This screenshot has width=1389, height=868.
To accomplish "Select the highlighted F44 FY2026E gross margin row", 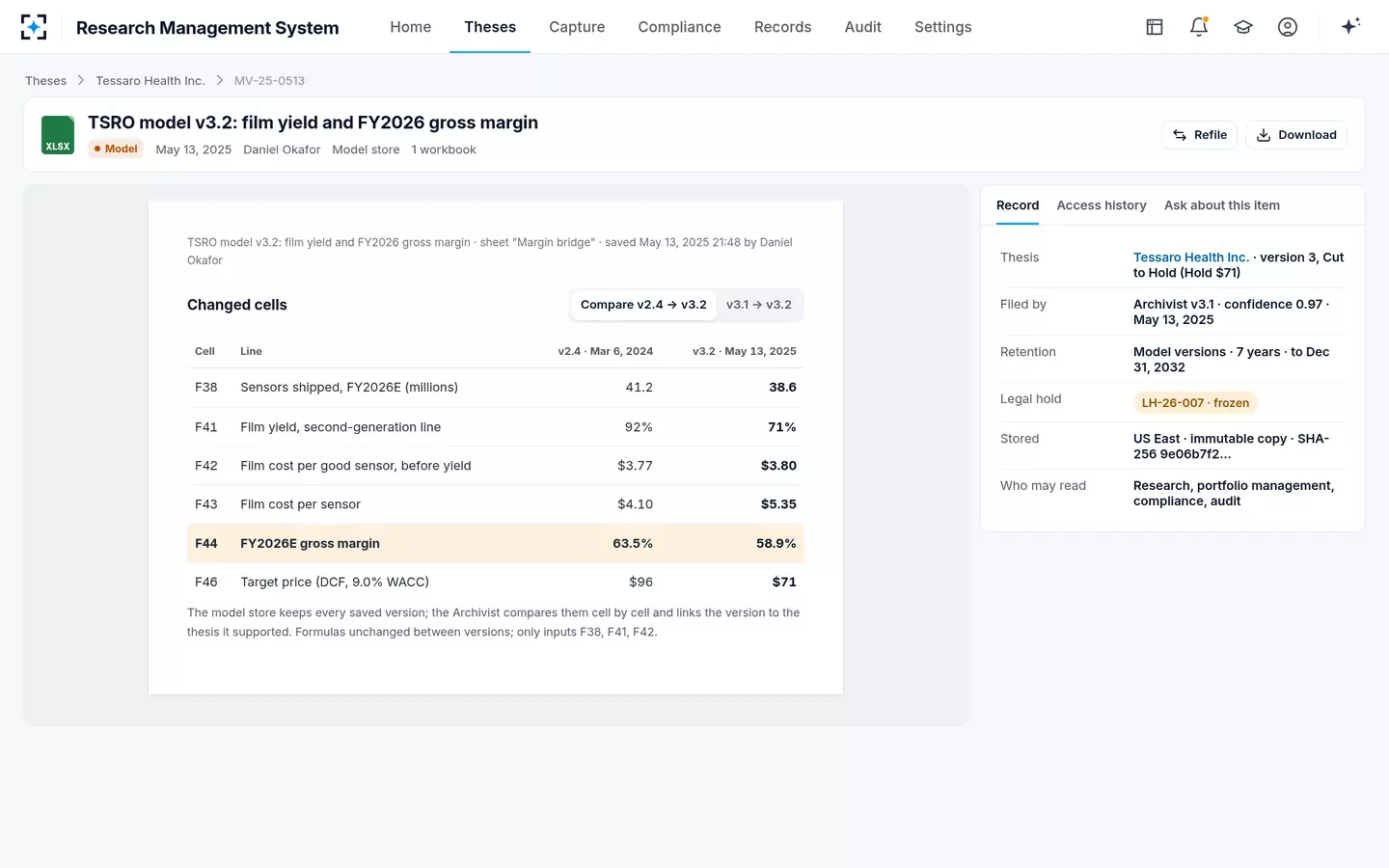I will point(496,543).
